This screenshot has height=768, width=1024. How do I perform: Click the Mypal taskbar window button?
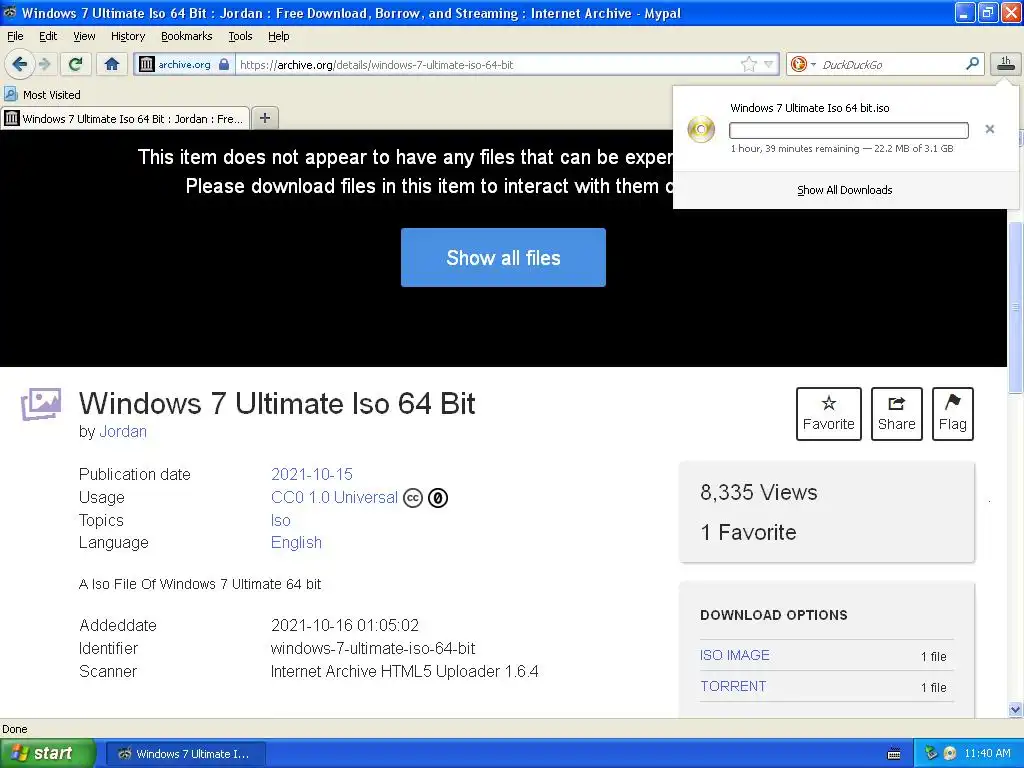[186, 754]
